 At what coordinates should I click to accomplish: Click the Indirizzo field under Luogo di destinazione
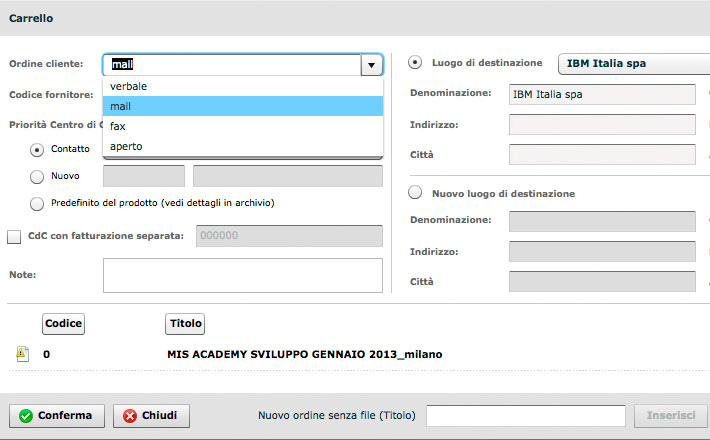pyautogui.click(x=602, y=124)
